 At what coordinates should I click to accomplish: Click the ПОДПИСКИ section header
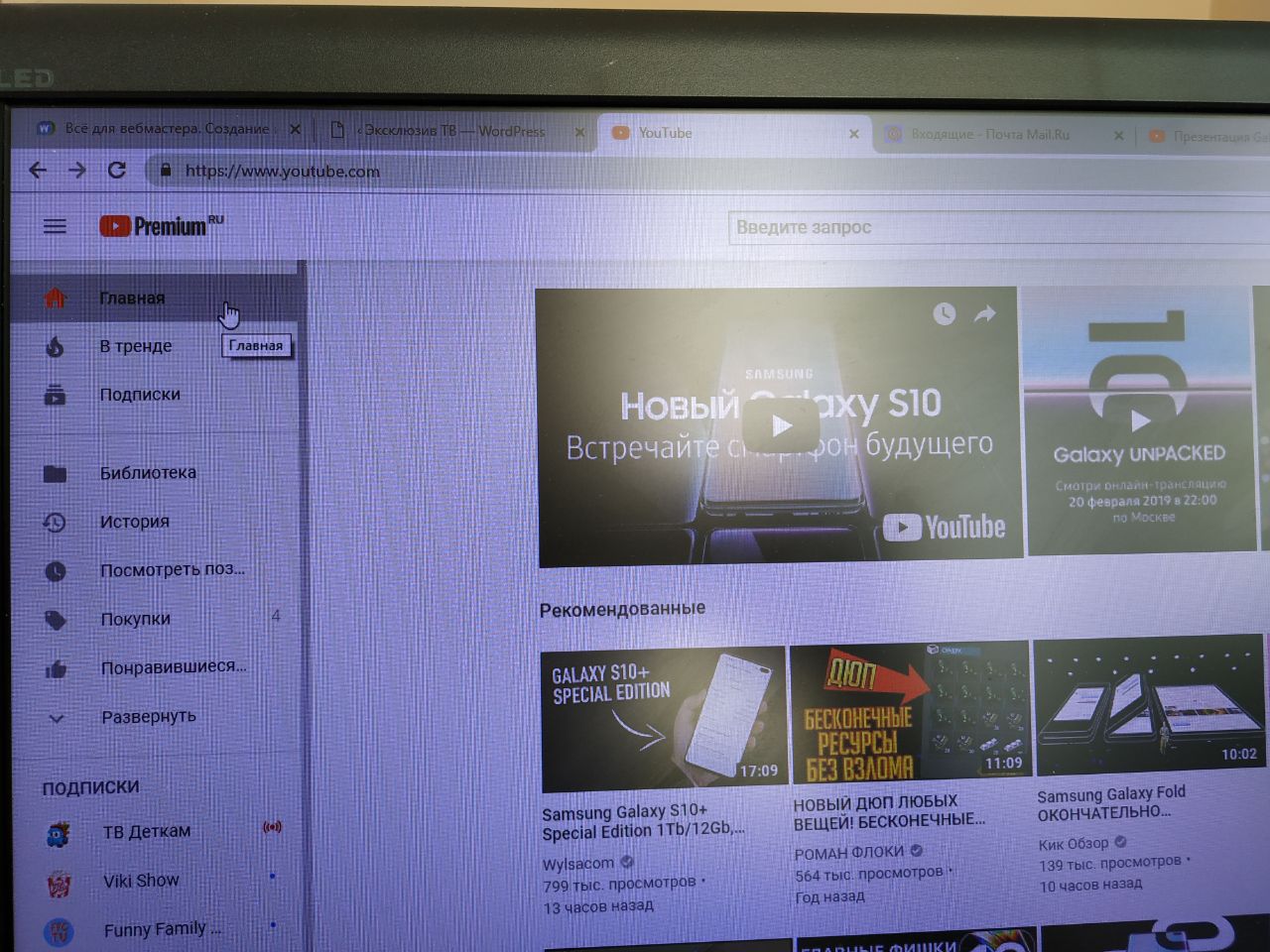pyautogui.click(x=90, y=787)
